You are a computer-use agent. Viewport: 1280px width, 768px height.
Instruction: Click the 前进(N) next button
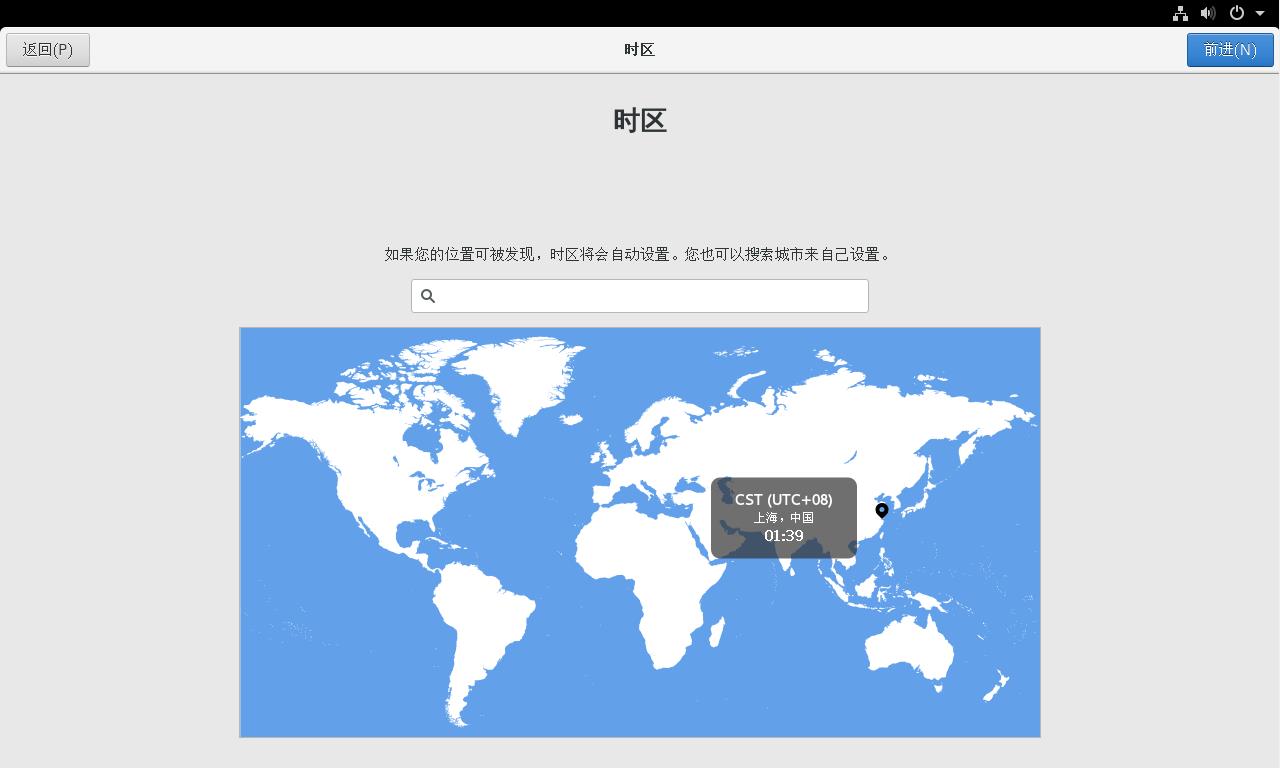point(1230,50)
